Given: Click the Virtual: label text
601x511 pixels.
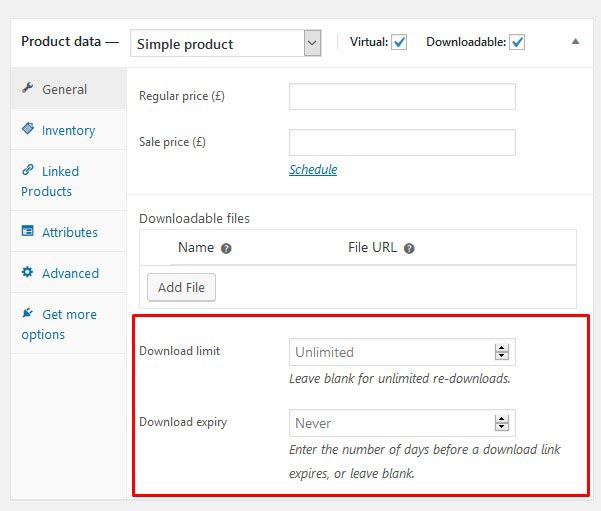Looking at the screenshot, I should [369, 42].
